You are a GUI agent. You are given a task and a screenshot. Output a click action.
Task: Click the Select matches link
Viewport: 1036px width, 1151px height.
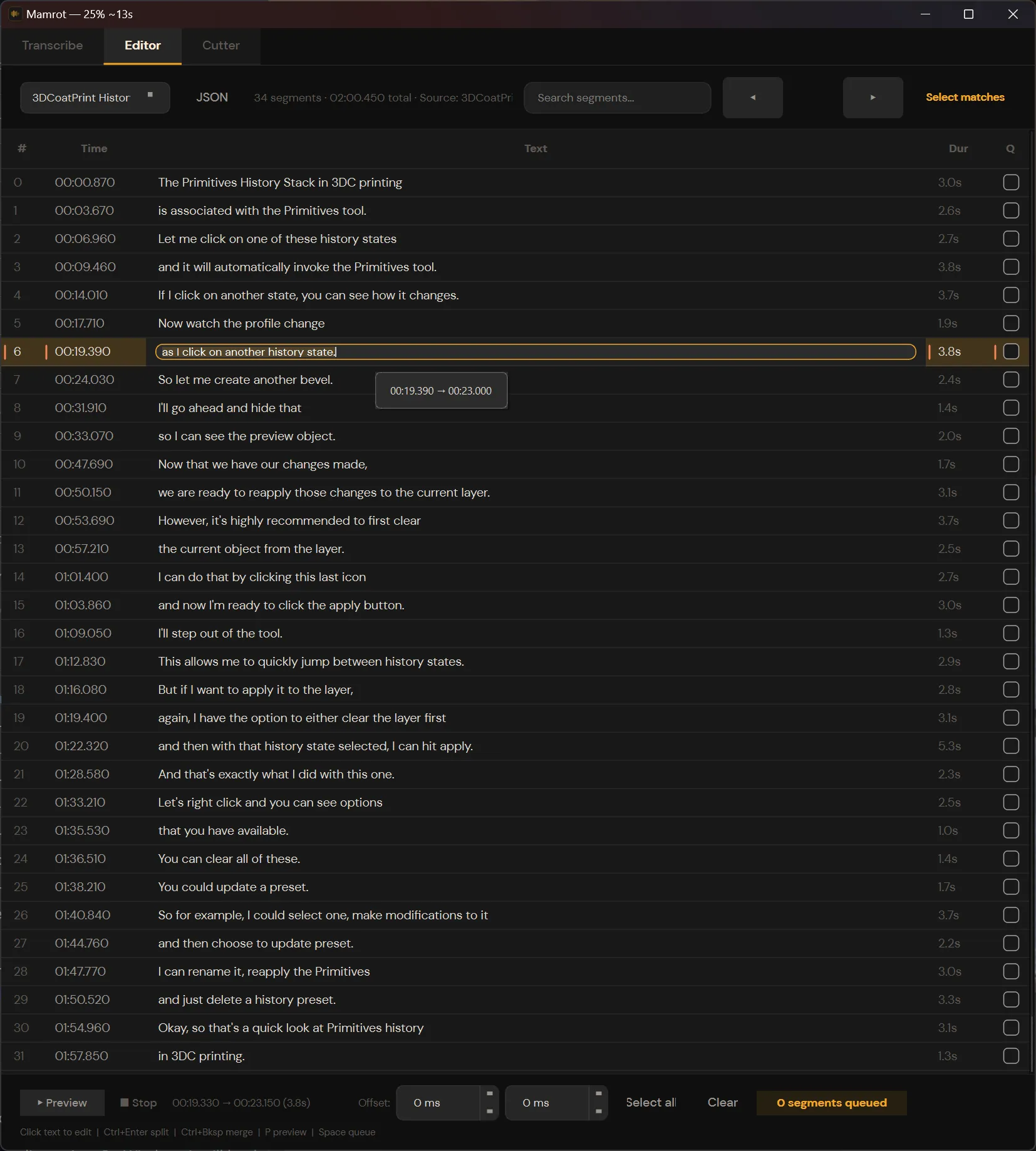tap(965, 97)
